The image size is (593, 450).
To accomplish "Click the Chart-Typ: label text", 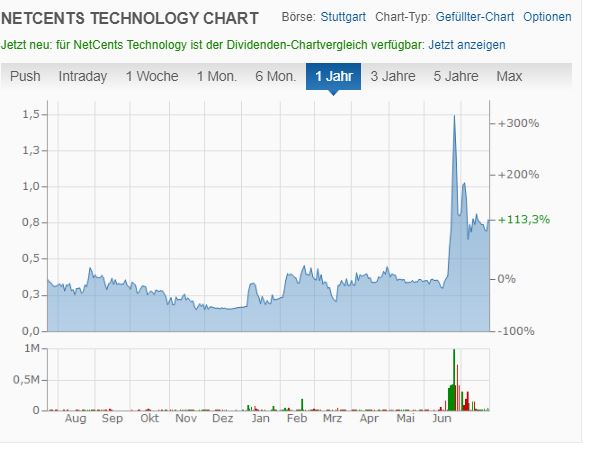I will (x=403, y=17).
